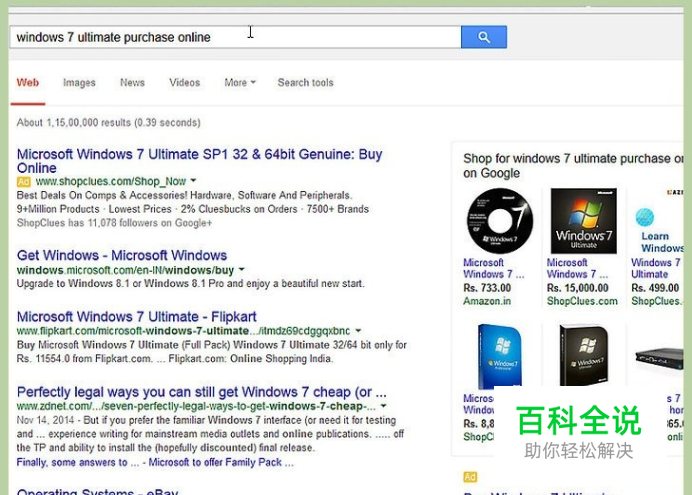Click the Rs. 499.00 Windows 7 Ultimate product link

click(656, 268)
